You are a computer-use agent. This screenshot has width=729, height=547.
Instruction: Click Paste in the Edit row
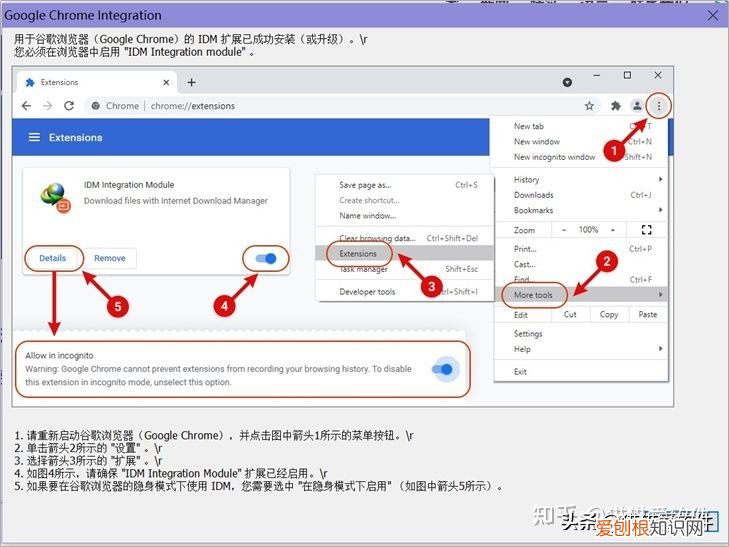pyautogui.click(x=648, y=315)
